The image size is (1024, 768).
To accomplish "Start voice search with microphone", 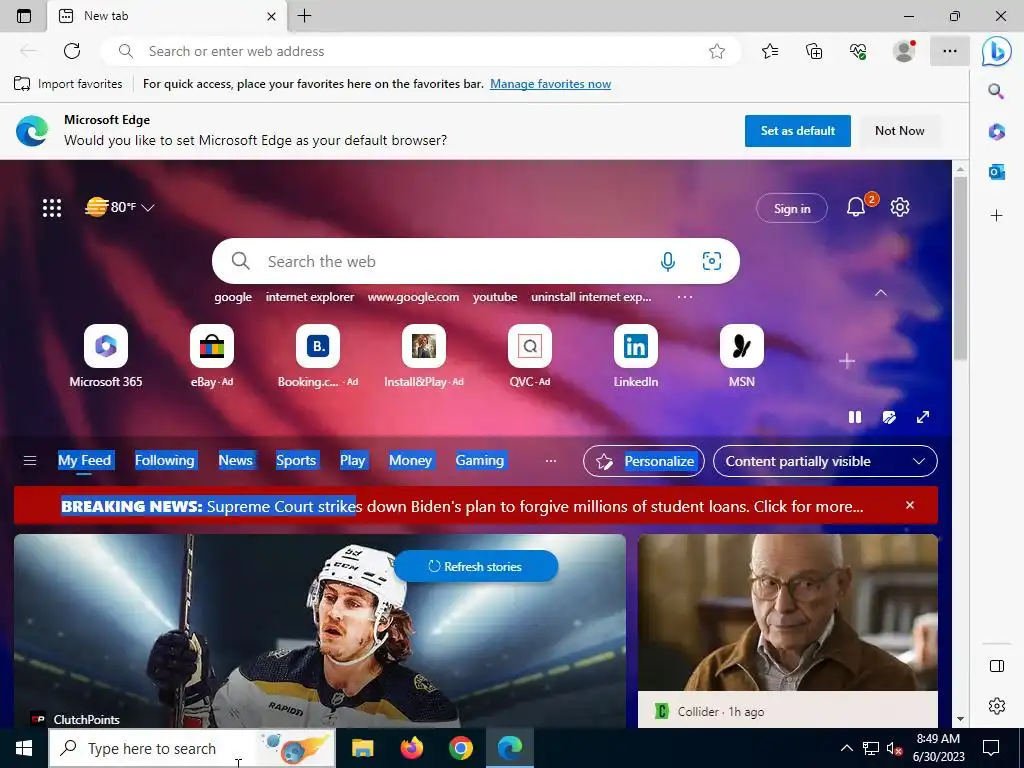I will (667, 261).
